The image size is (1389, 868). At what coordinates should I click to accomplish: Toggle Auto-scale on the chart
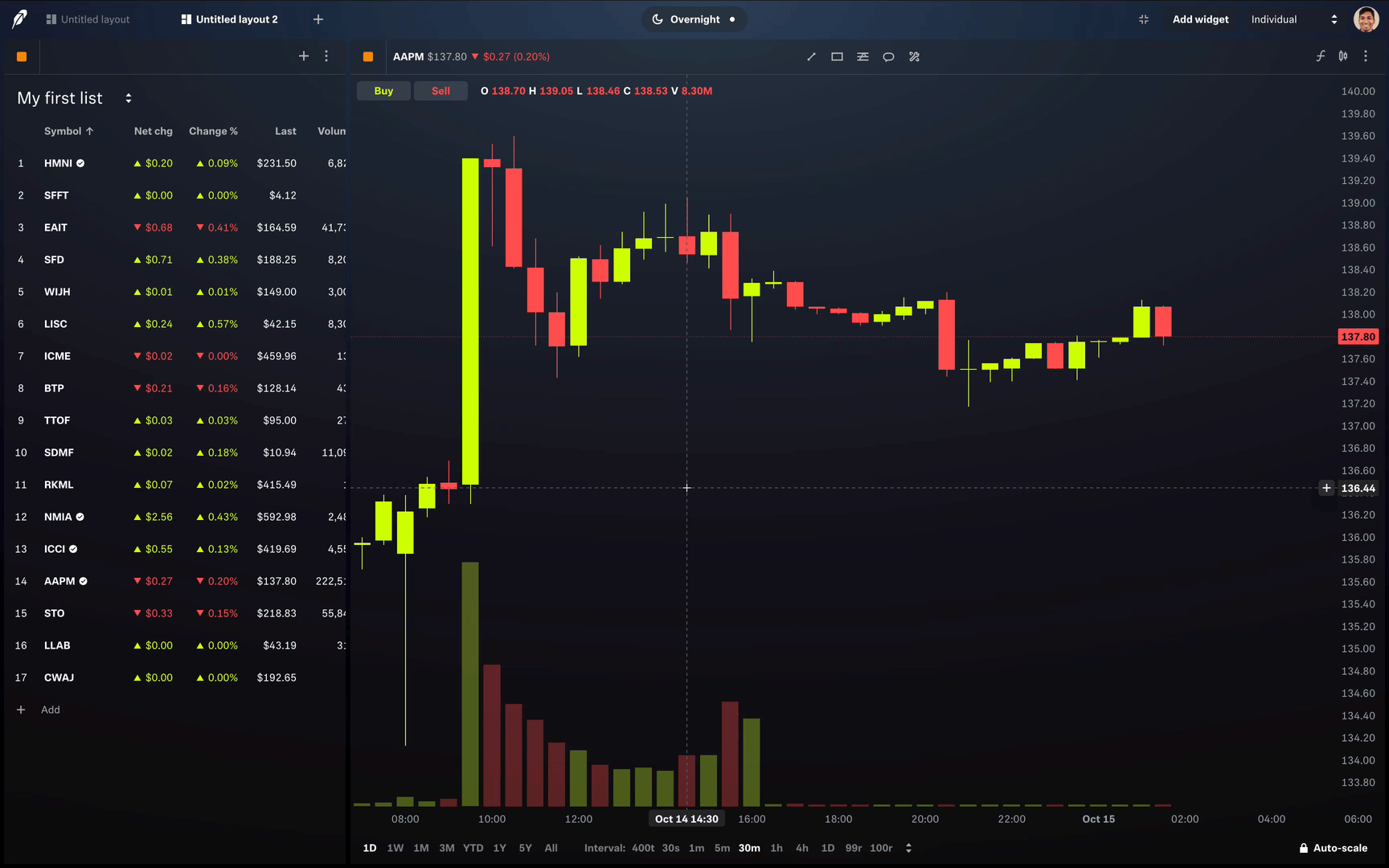(x=1334, y=847)
